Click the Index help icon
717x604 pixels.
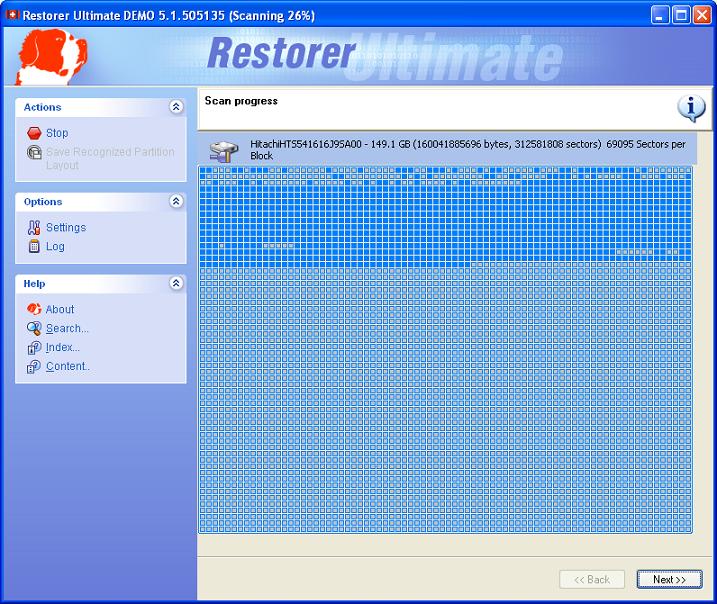pos(34,348)
